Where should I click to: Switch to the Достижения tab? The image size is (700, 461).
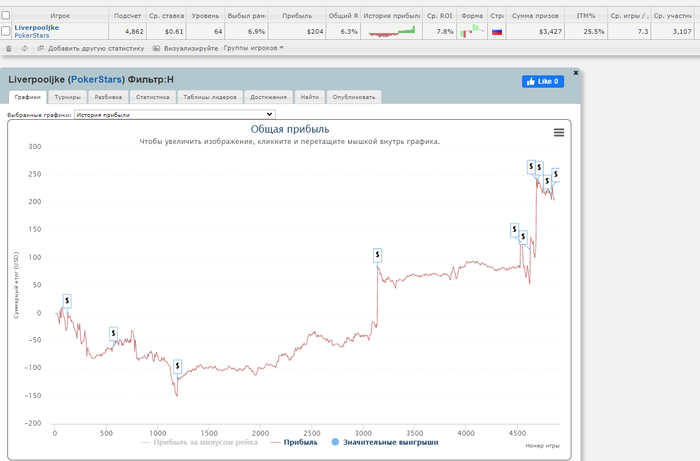point(268,97)
